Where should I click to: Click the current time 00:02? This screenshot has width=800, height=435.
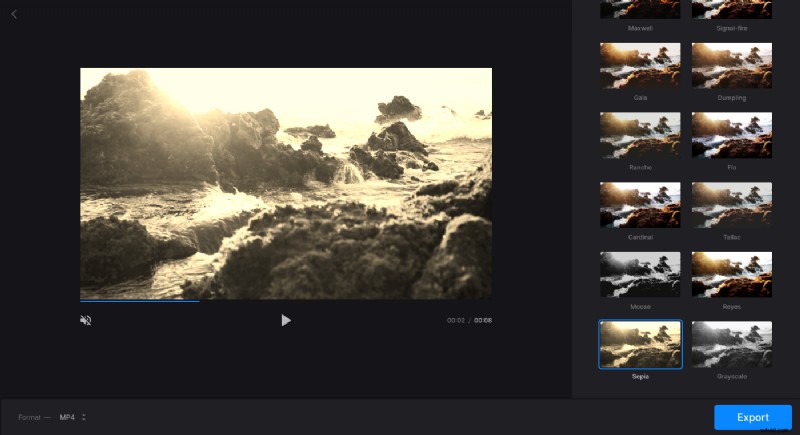(456, 320)
